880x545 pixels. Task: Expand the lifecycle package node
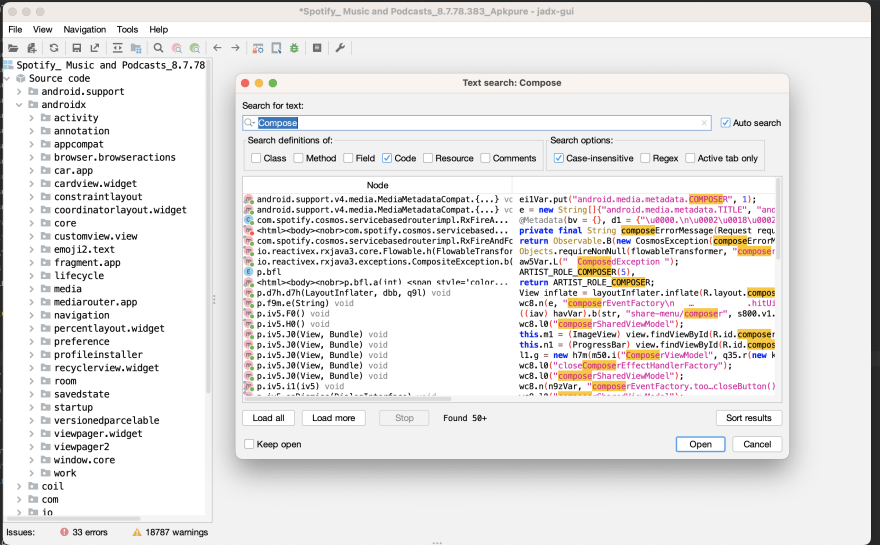point(31,276)
